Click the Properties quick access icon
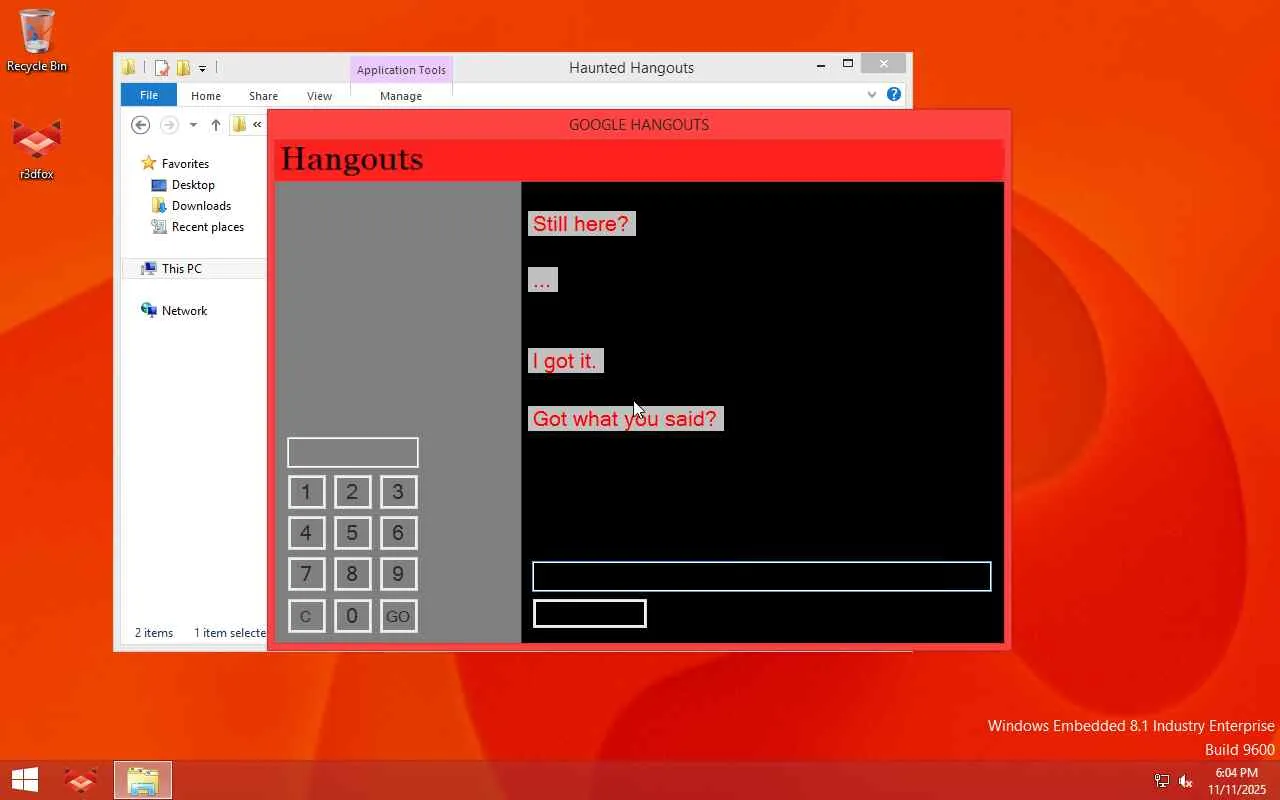 (x=161, y=68)
